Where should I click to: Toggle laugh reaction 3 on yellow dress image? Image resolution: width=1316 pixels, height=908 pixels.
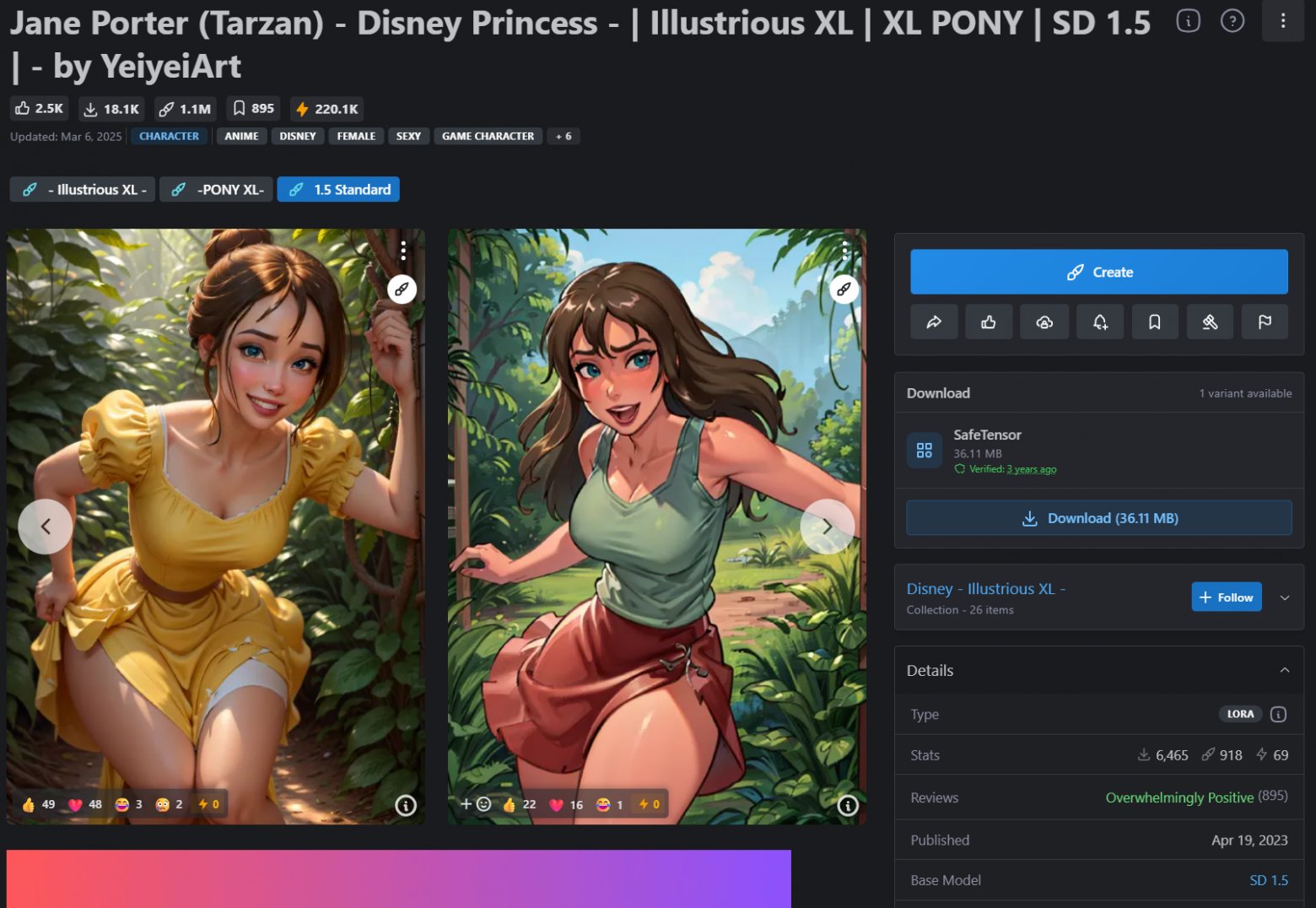point(129,804)
